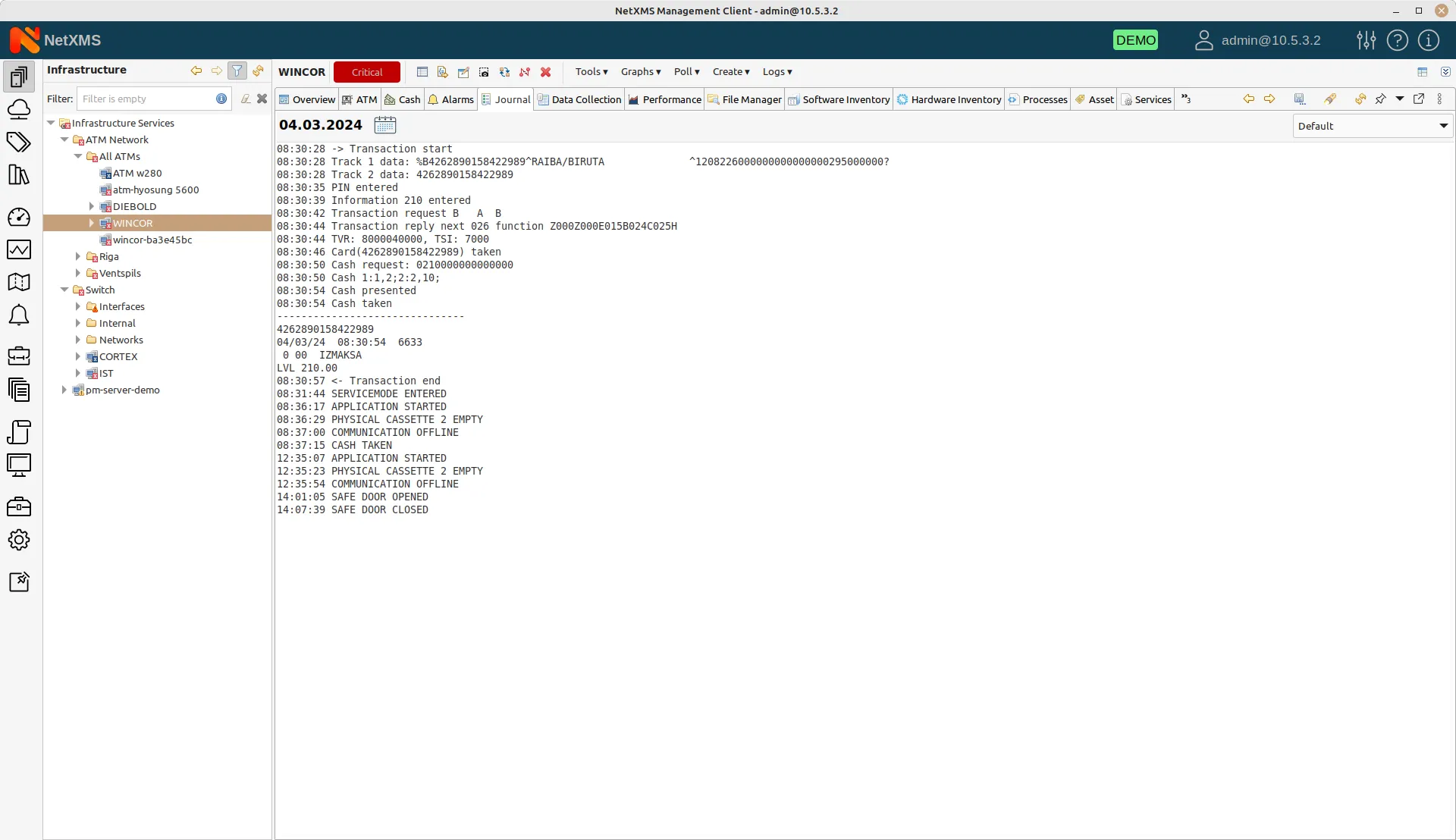Collapse the All ATMs tree branch
This screenshot has width=1456, height=840.
[x=78, y=156]
